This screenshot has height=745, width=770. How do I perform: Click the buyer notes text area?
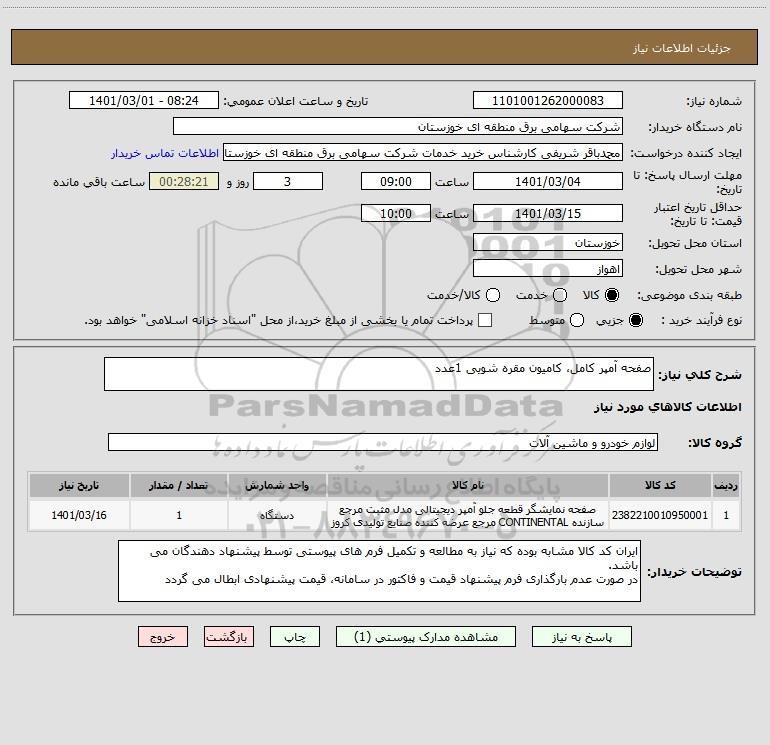pos(379,571)
